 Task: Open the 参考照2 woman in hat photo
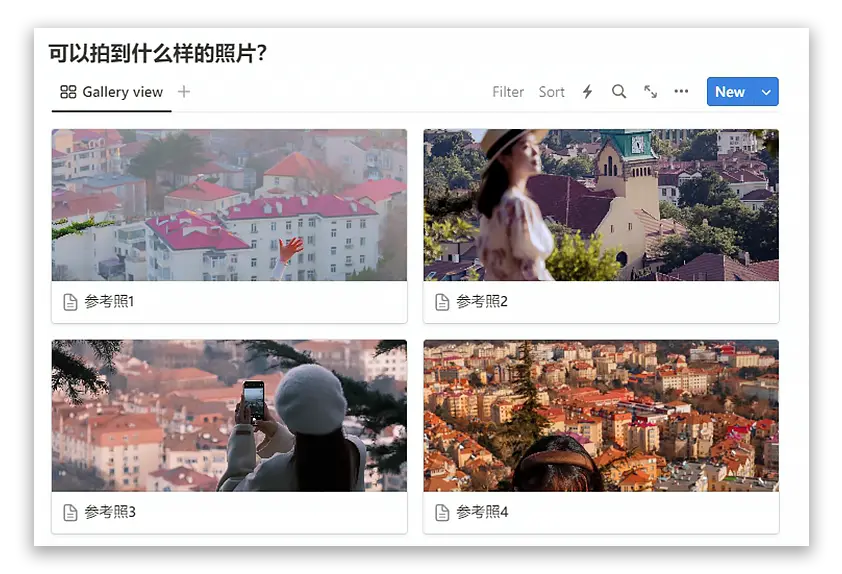coord(601,205)
